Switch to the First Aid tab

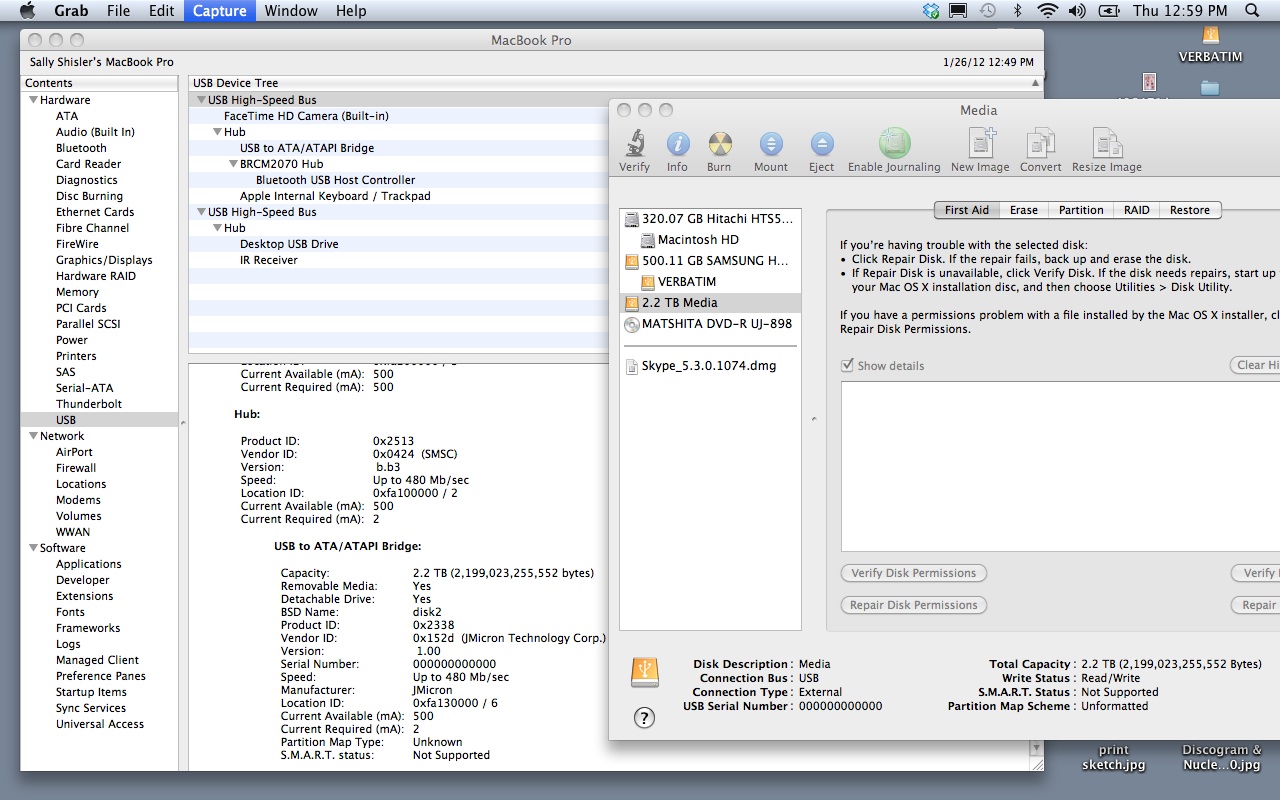pos(967,210)
